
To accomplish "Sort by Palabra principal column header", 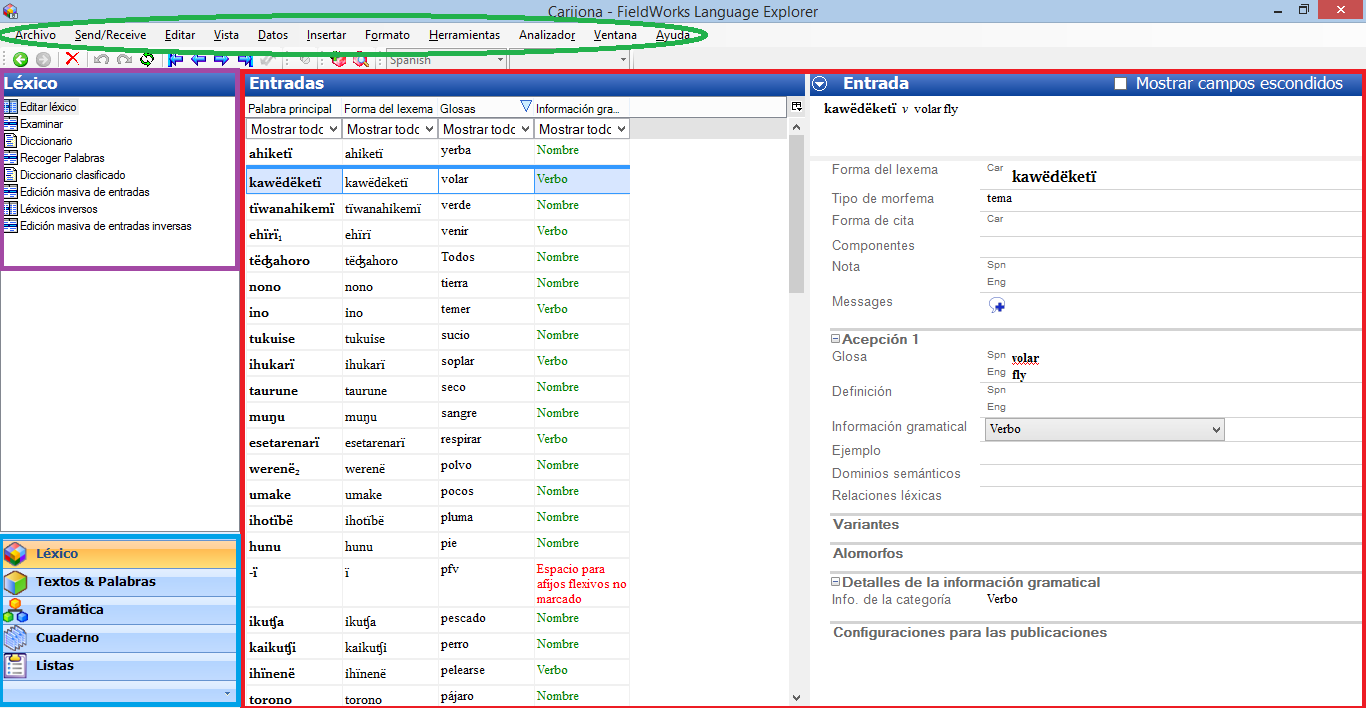I will (x=293, y=108).
